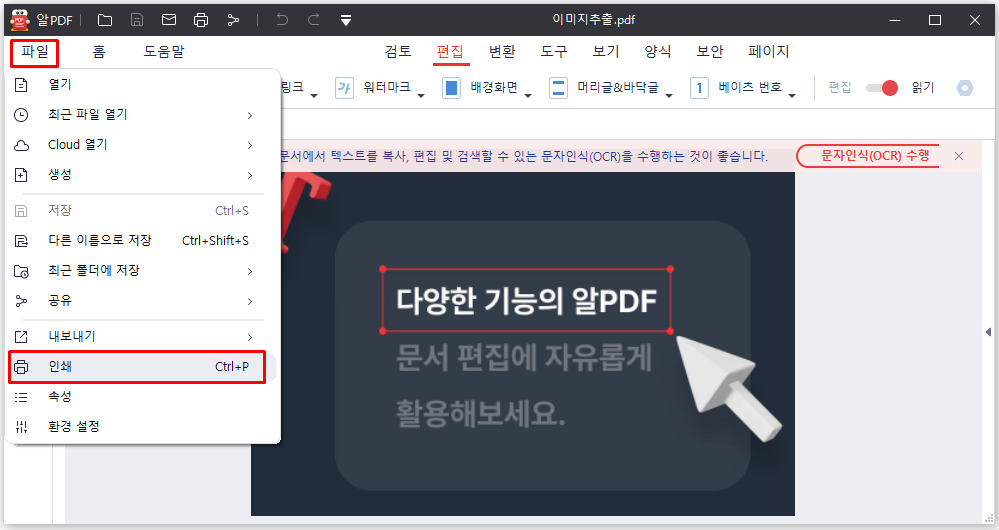Viewport: 999px width, 530px height.
Task: Expand the right side panel arrow
Action: click(x=988, y=332)
